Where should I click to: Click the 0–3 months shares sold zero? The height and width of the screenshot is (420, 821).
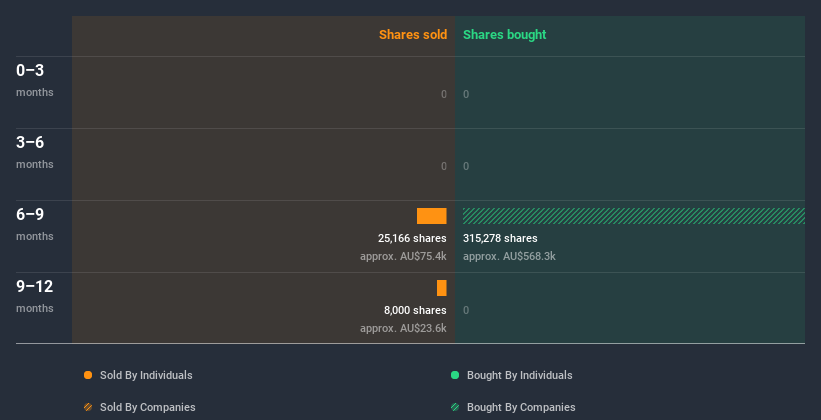click(x=444, y=94)
